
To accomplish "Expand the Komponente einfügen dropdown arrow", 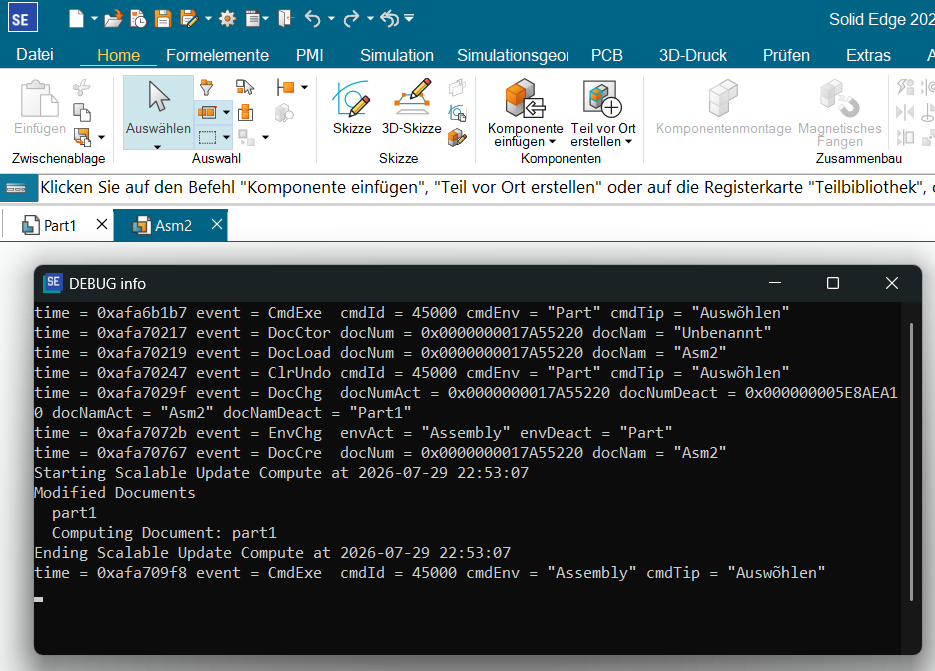I will click(552, 141).
